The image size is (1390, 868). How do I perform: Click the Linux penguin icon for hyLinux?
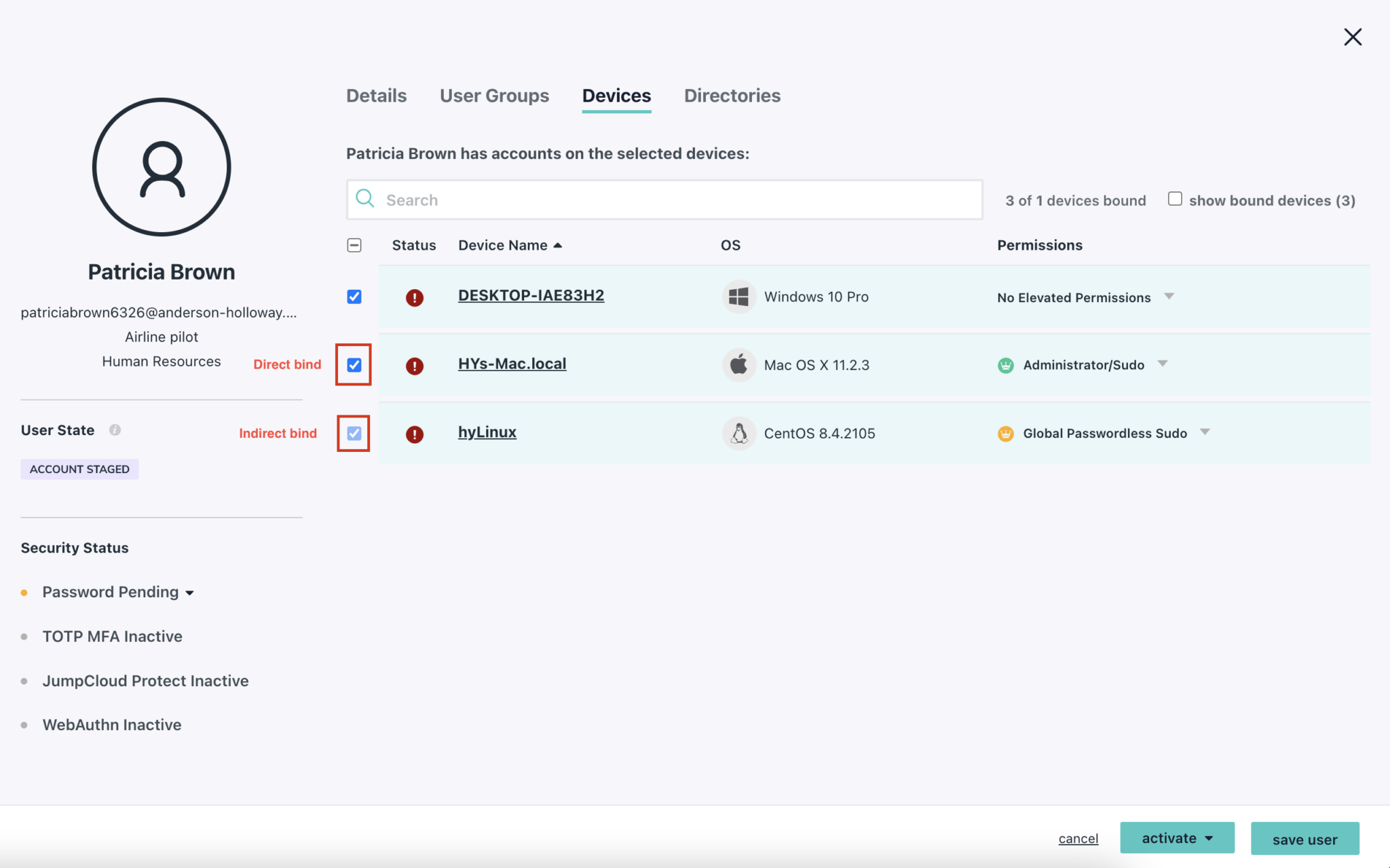(739, 433)
